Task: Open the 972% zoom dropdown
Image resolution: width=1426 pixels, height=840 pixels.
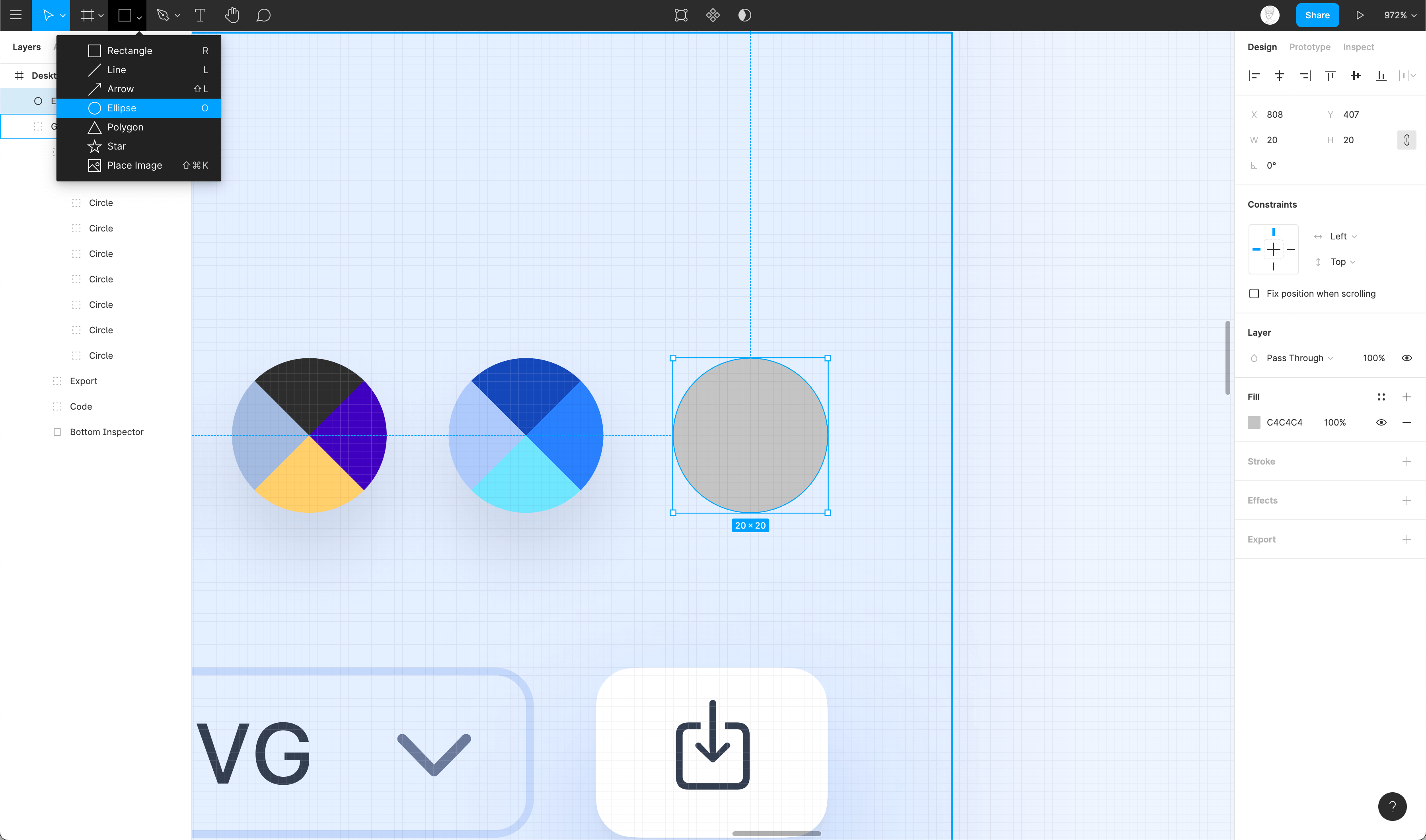Action: pyautogui.click(x=1399, y=15)
